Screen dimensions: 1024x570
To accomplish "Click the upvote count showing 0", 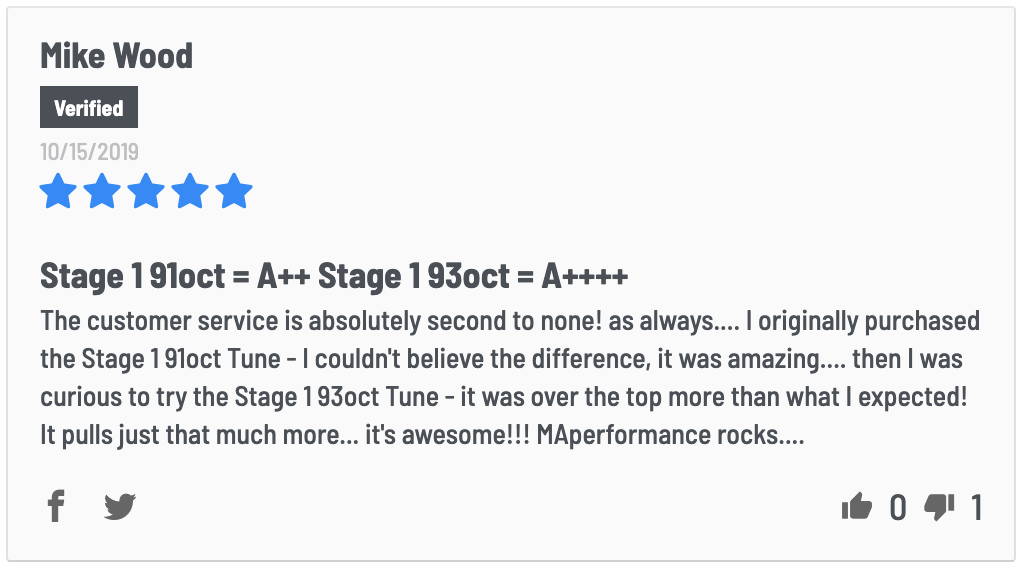I will tap(898, 507).
